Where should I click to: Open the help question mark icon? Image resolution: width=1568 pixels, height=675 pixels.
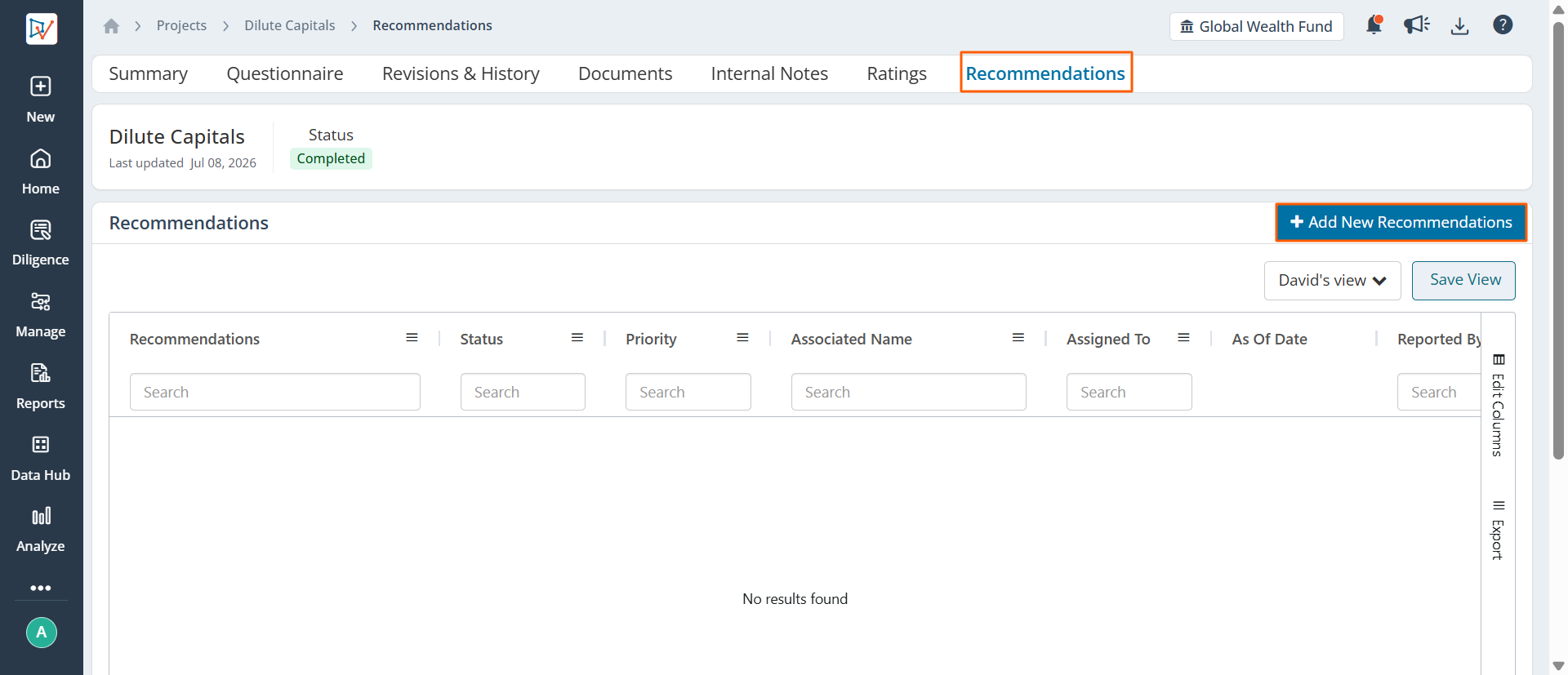pos(1503,25)
